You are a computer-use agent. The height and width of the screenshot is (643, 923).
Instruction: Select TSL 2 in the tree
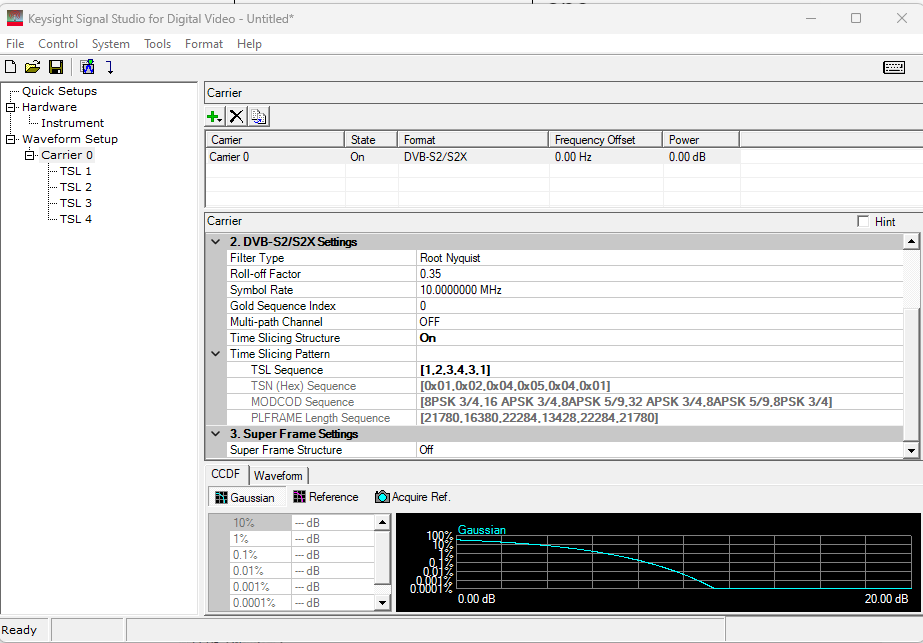click(x=76, y=187)
